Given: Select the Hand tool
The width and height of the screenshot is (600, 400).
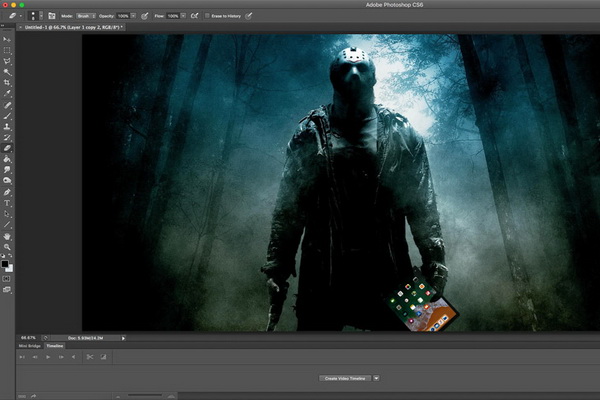Looking at the screenshot, I should (7, 237).
